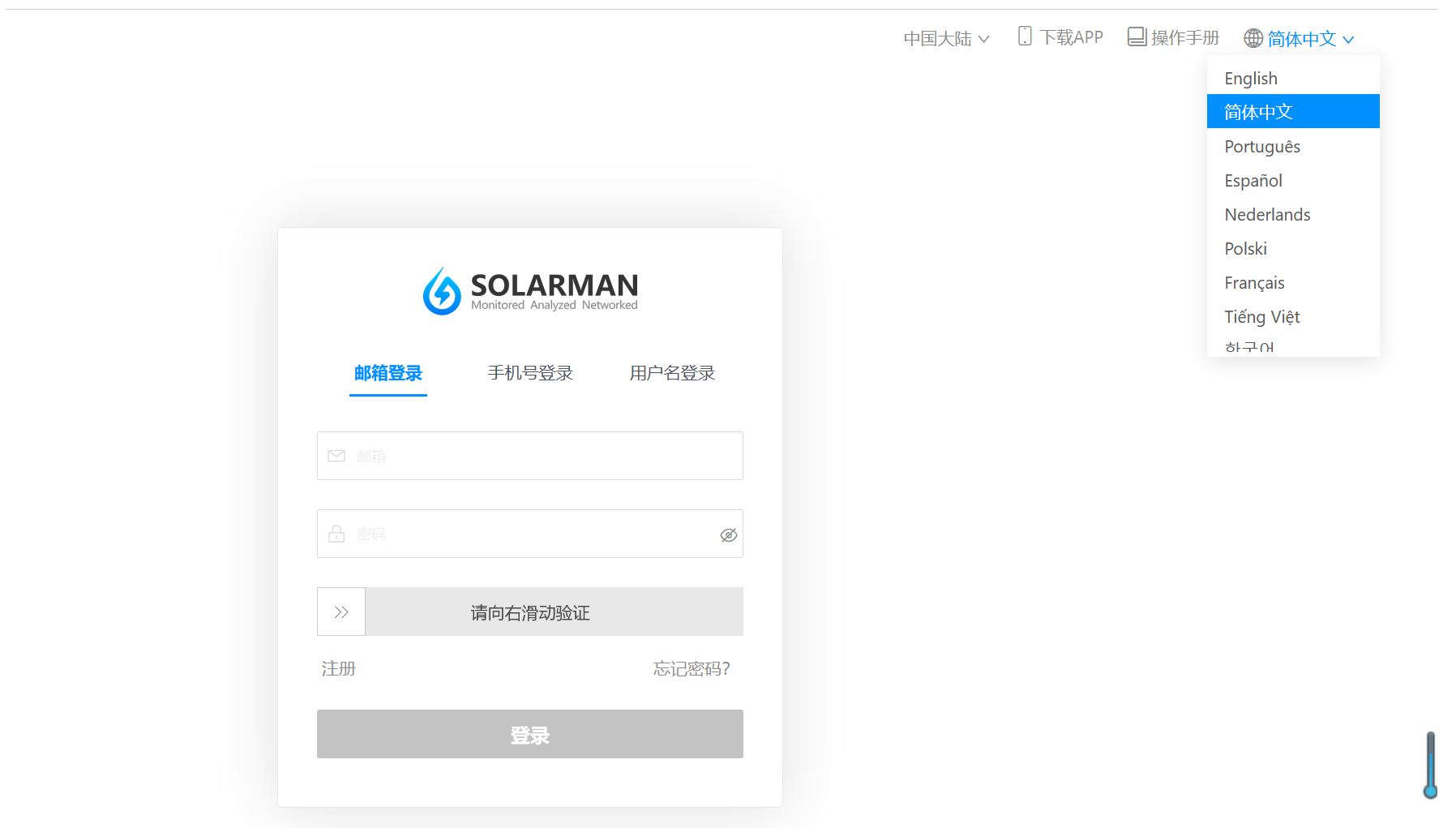The width and height of the screenshot is (1456, 828).
Task: Click the double-arrow slider handle
Action: click(341, 611)
